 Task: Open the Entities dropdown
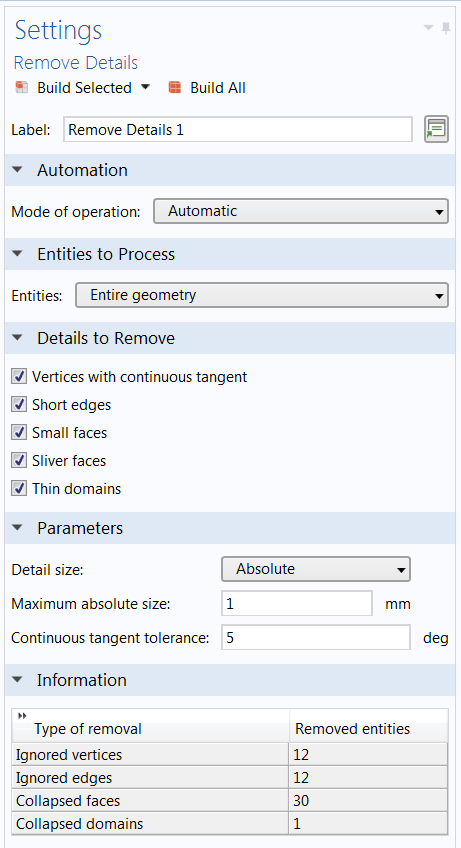click(x=262, y=295)
